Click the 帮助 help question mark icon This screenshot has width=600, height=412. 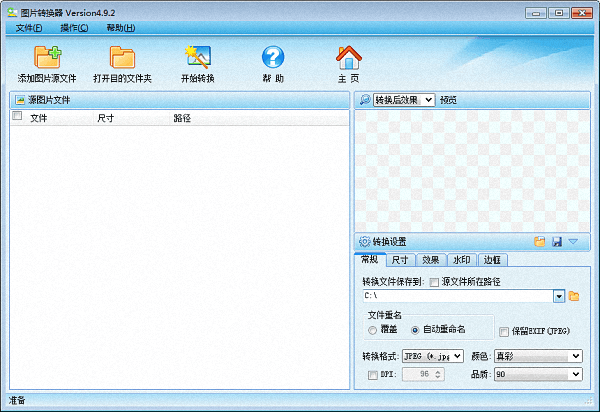[x=273, y=58]
